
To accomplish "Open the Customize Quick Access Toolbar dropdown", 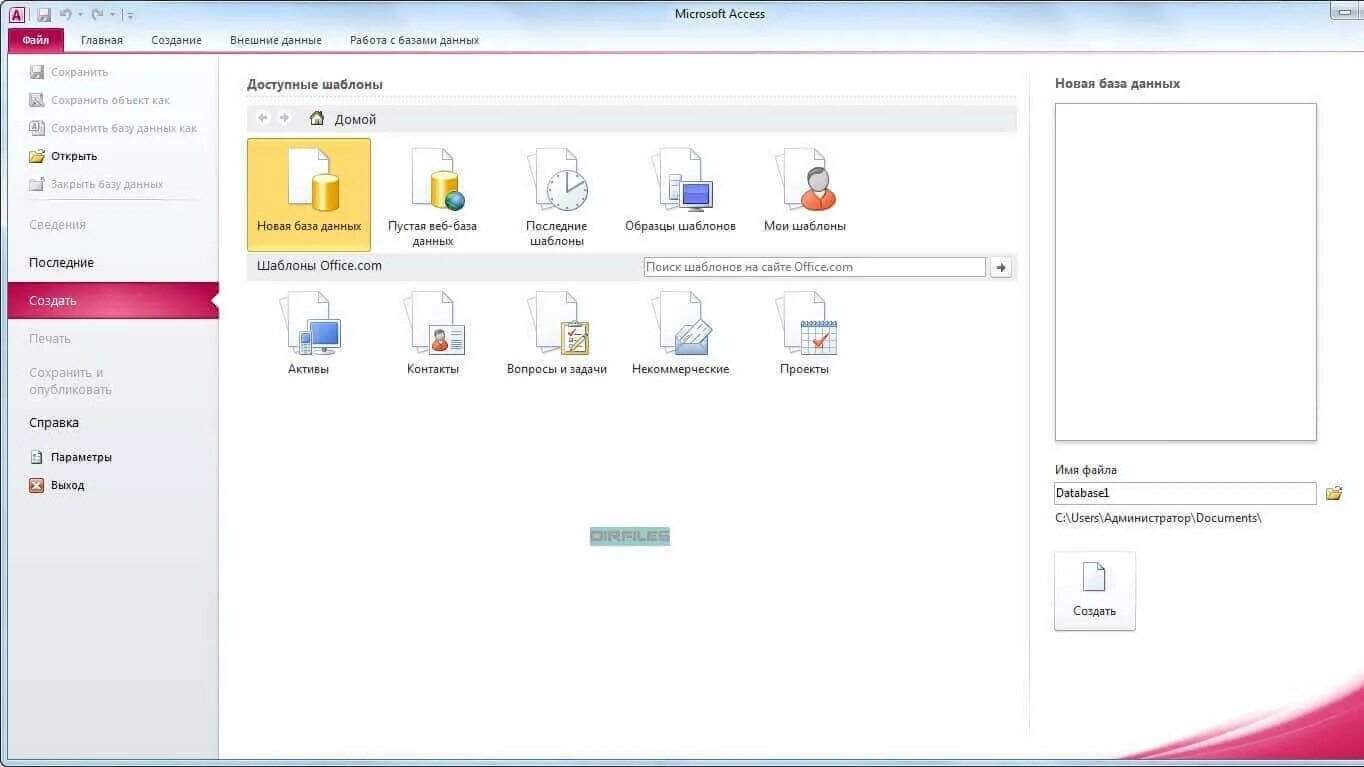I will click(130, 16).
